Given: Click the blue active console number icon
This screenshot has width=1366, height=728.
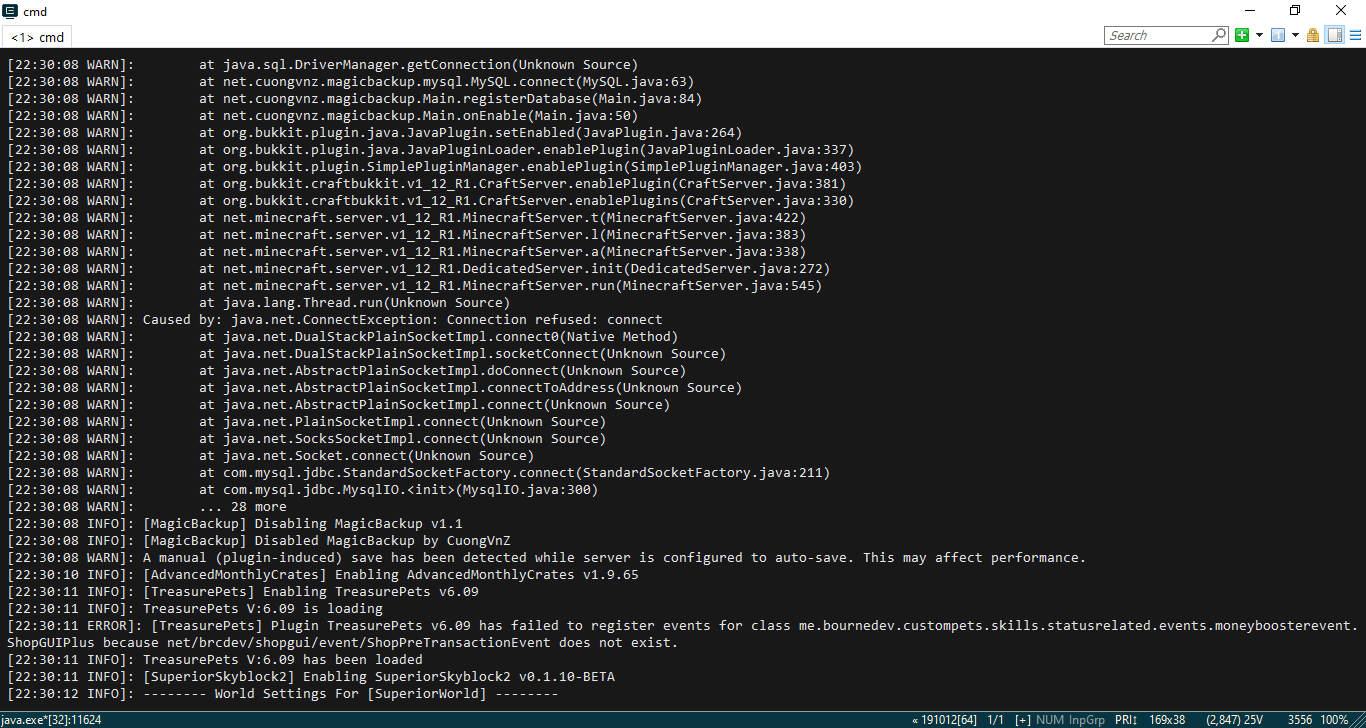Looking at the screenshot, I should [1278, 35].
